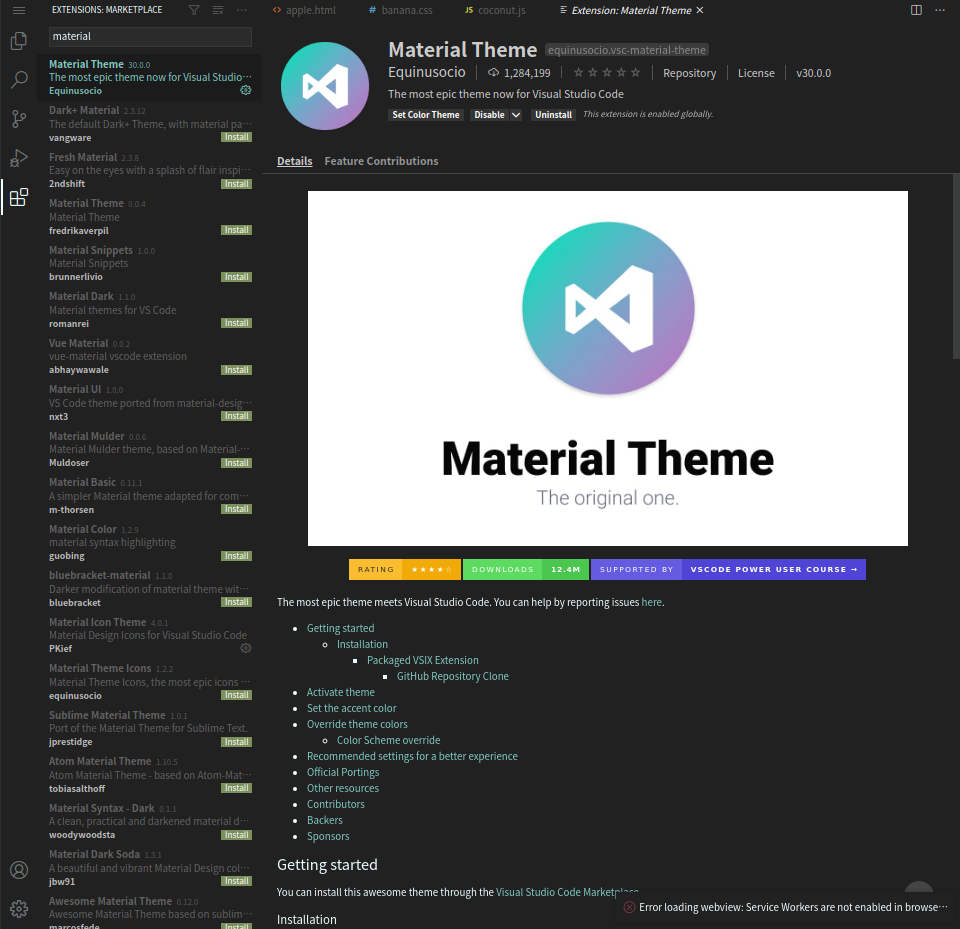Click the Equinusocio publisher name
The width and height of the screenshot is (960, 929).
click(427, 72)
